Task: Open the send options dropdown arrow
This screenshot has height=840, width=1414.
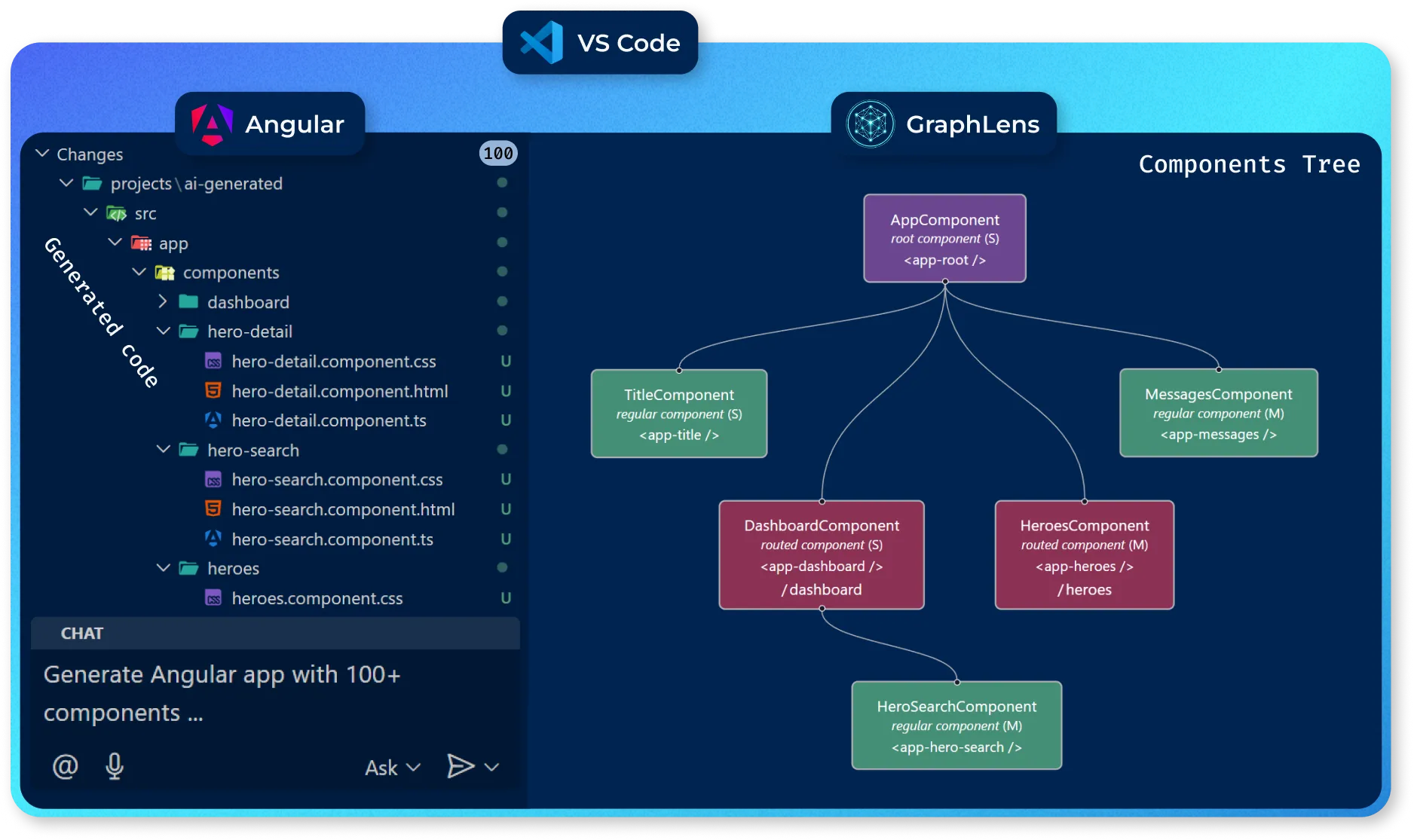Action: (x=492, y=768)
